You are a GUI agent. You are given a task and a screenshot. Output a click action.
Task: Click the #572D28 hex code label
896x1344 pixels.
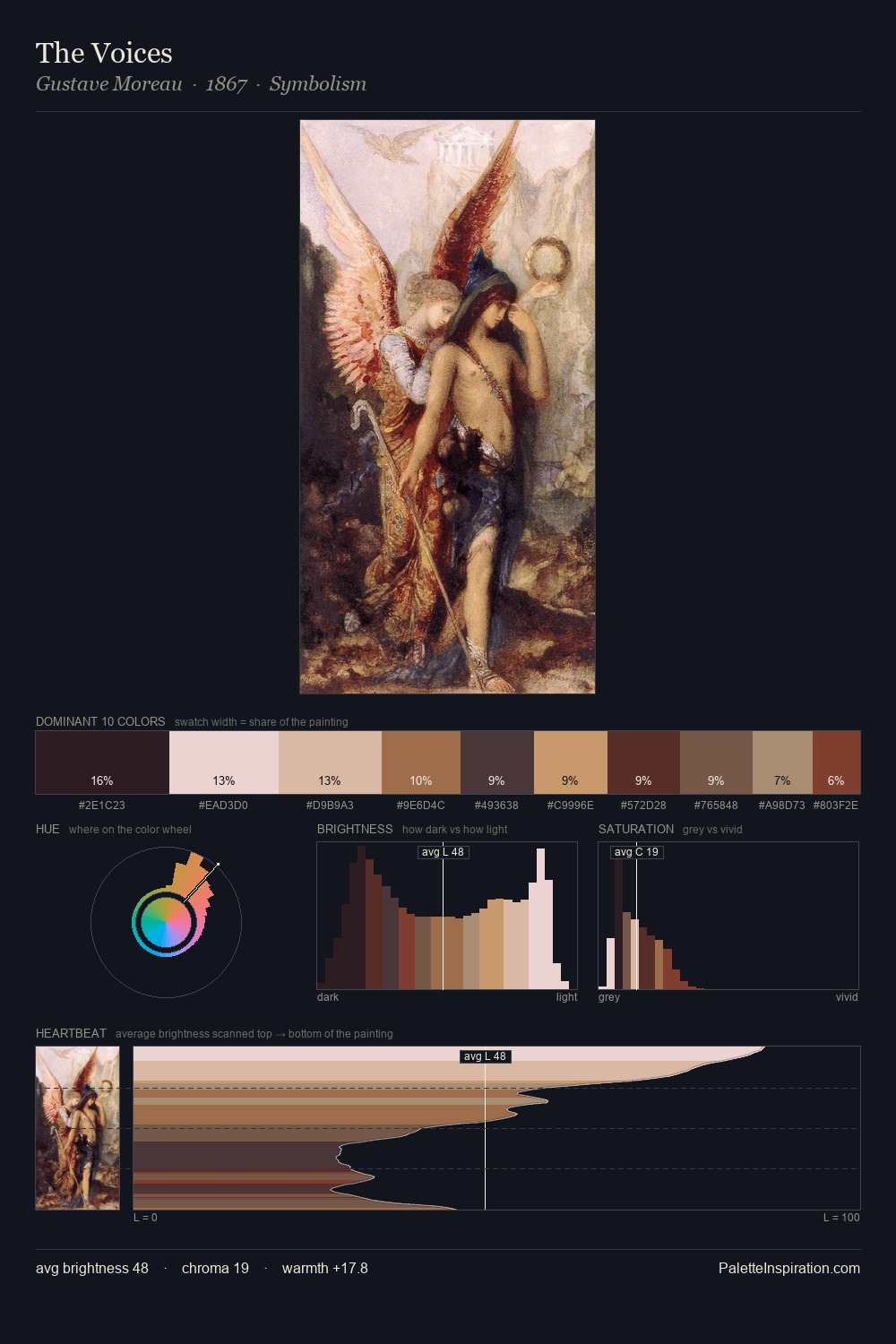tap(643, 805)
